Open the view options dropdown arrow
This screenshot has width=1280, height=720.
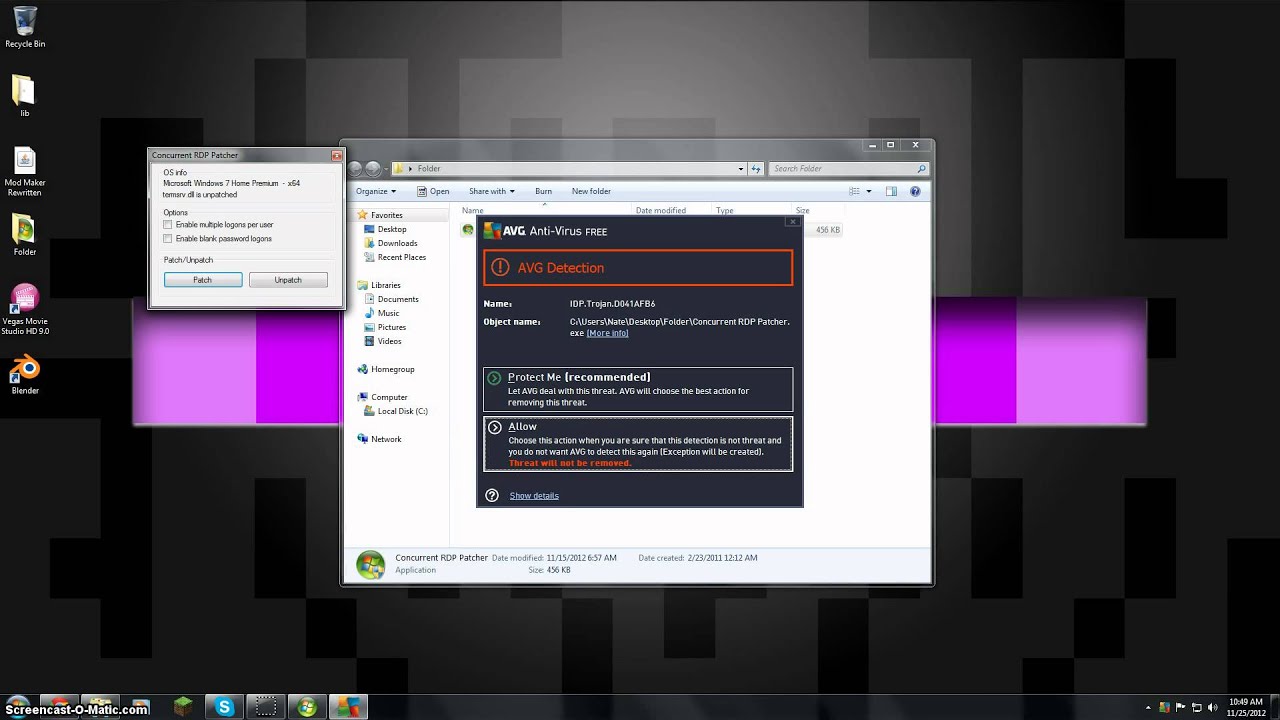pos(869,191)
